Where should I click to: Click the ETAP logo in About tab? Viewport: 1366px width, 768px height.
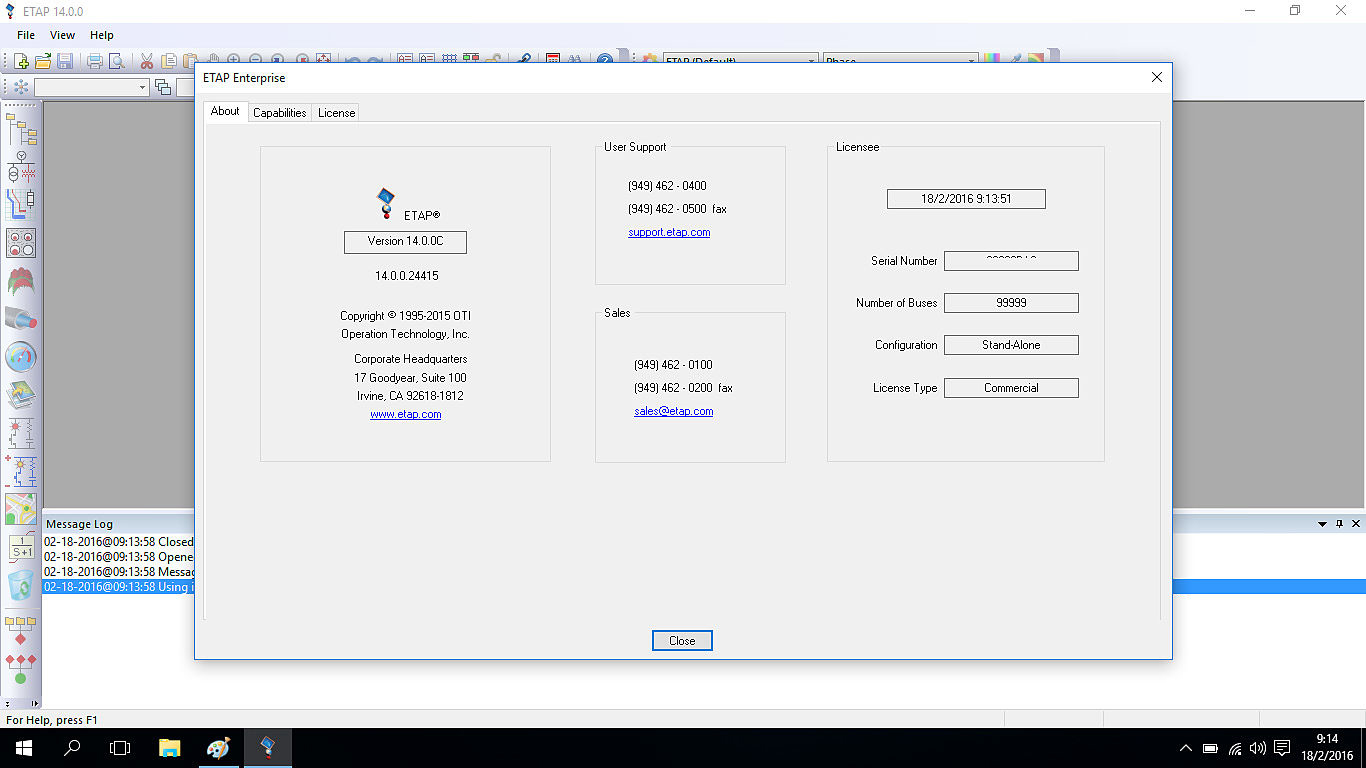tap(385, 203)
